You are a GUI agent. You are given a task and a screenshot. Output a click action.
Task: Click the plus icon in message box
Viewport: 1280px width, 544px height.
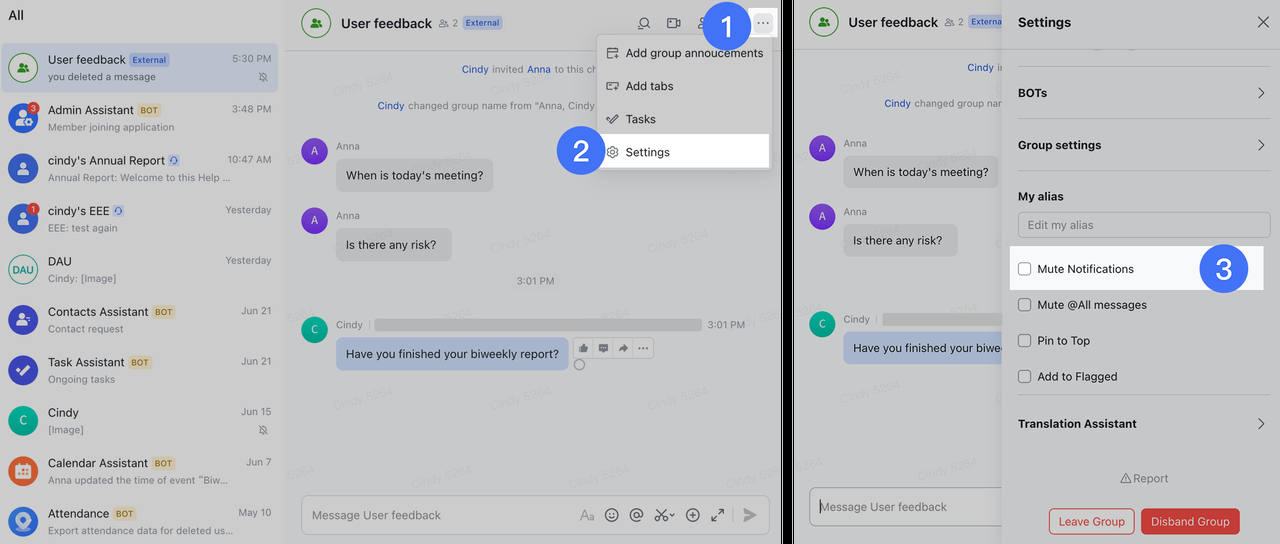click(x=692, y=515)
